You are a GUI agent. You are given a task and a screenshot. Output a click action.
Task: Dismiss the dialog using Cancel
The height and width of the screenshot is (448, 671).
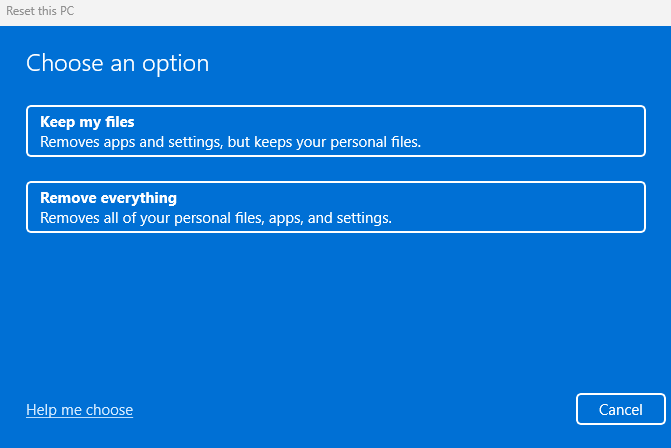coord(620,410)
